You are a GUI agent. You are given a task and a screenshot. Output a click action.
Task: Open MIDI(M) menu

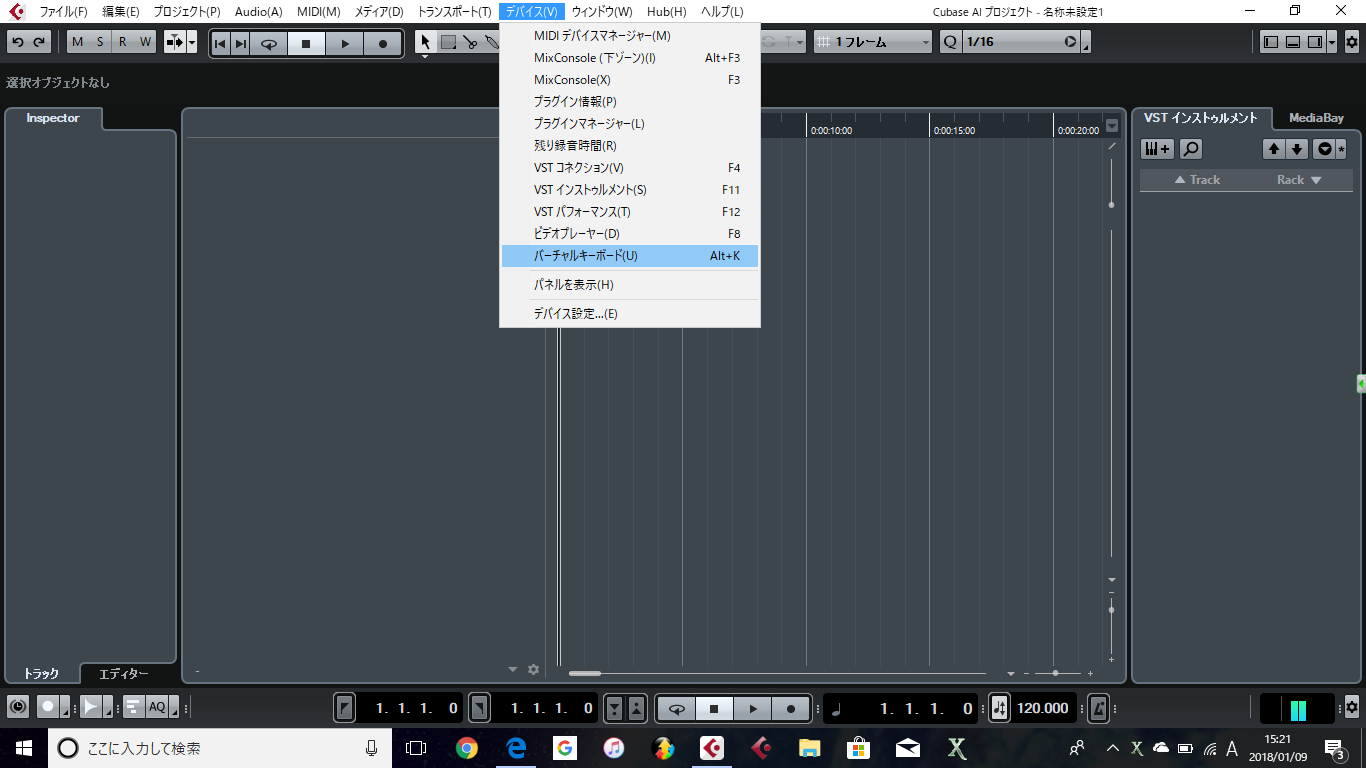point(318,11)
